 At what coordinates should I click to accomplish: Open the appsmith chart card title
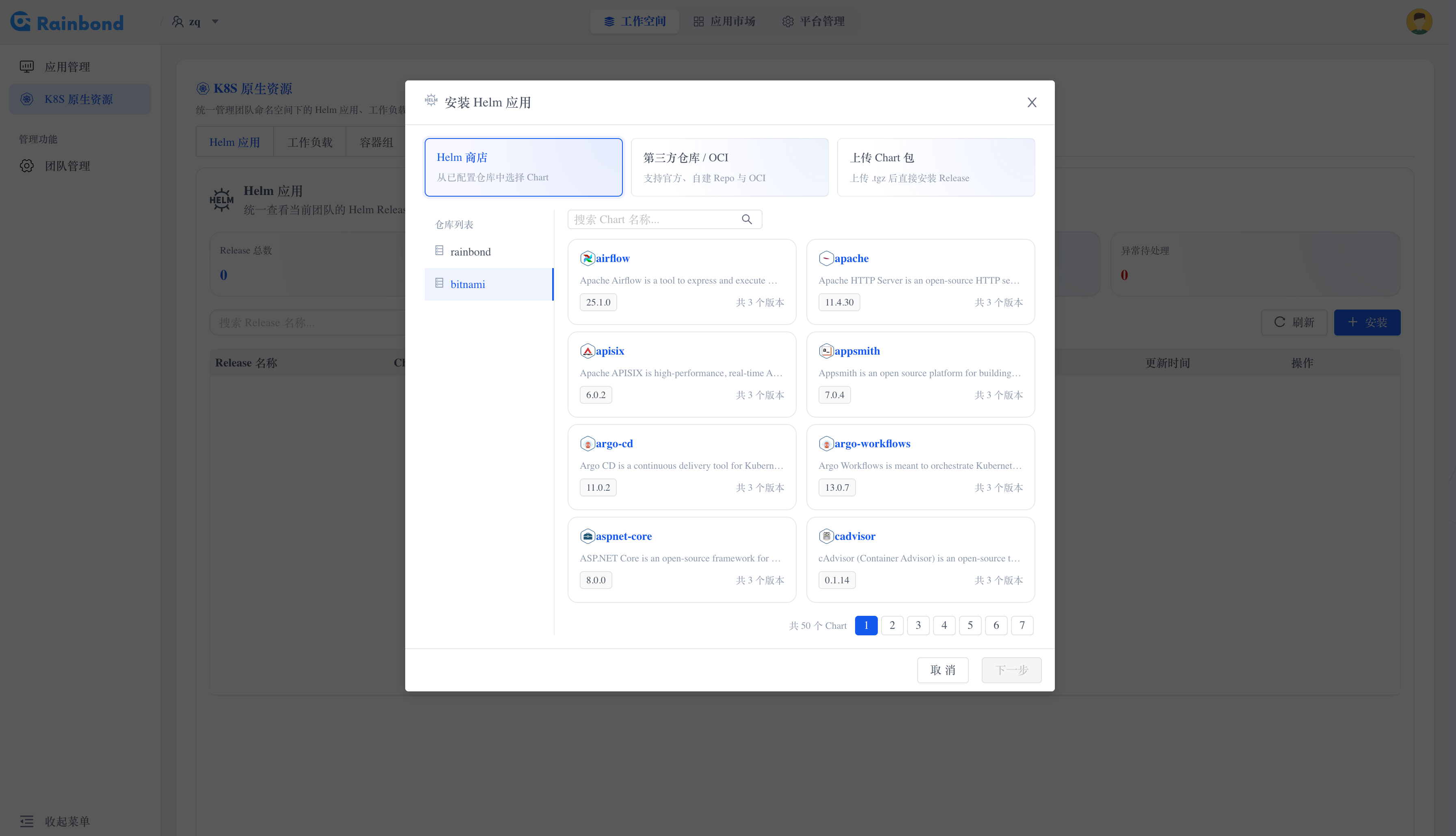857,351
